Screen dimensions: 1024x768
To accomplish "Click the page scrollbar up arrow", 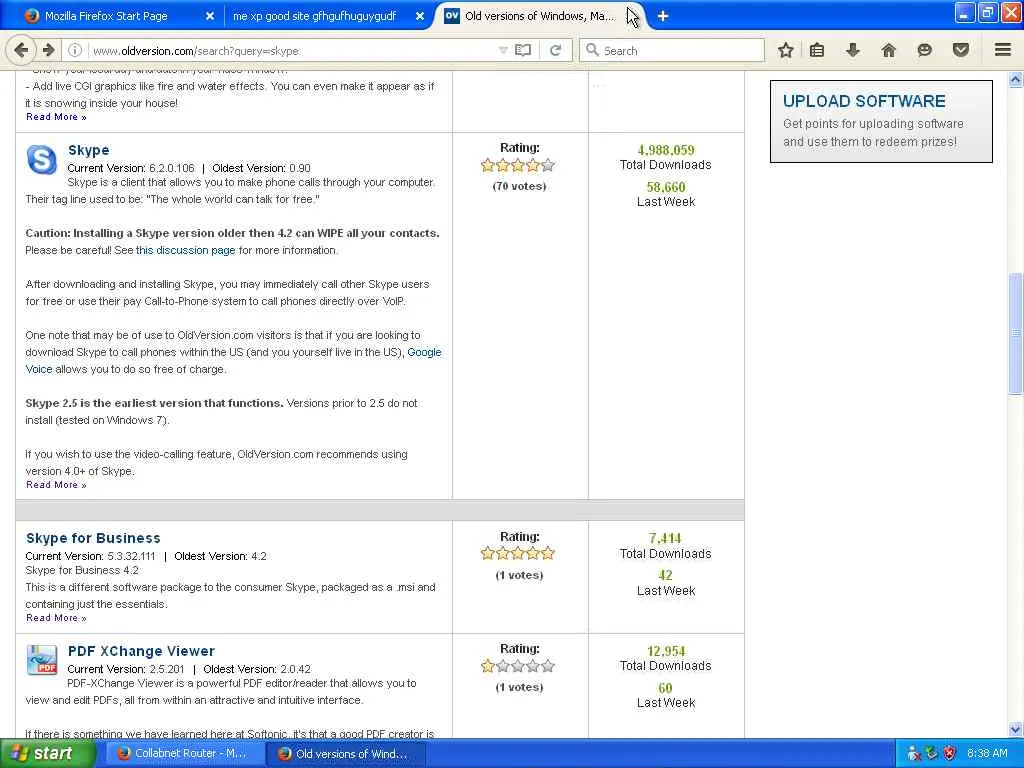I will (x=1016, y=79).
